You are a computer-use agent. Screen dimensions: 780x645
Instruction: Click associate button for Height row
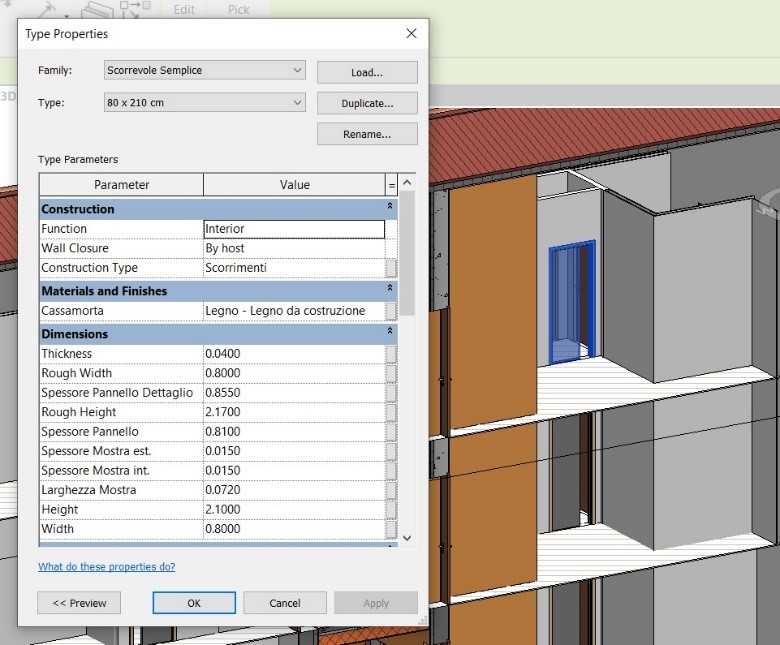point(391,510)
